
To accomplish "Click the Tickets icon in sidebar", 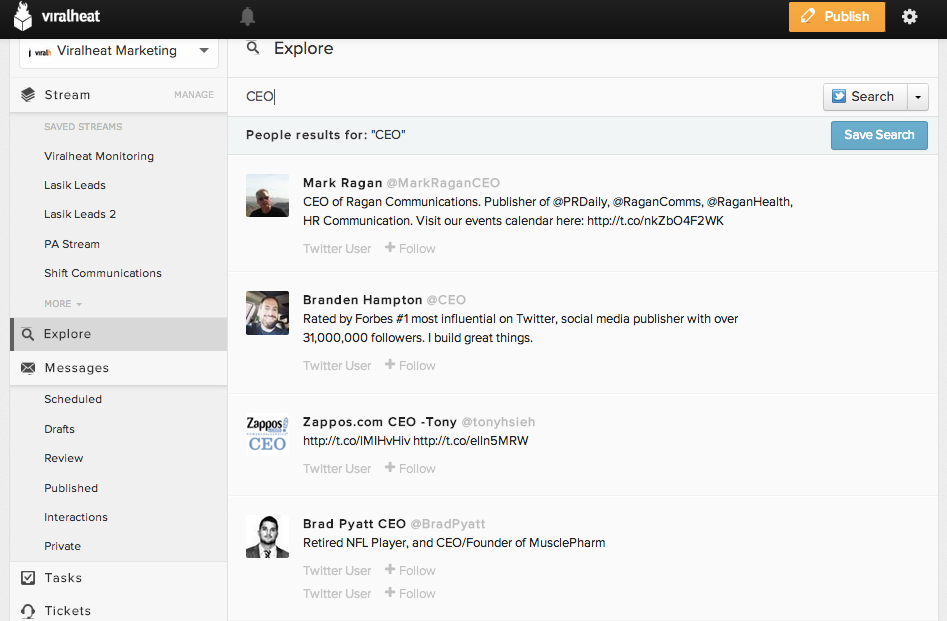I will tap(28, 610).
